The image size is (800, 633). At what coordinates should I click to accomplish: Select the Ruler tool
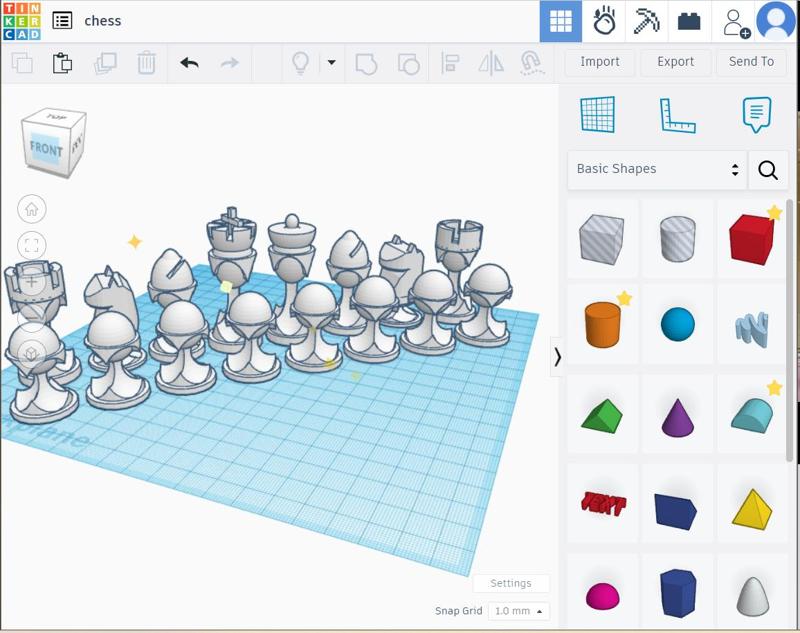coord(677,115)
